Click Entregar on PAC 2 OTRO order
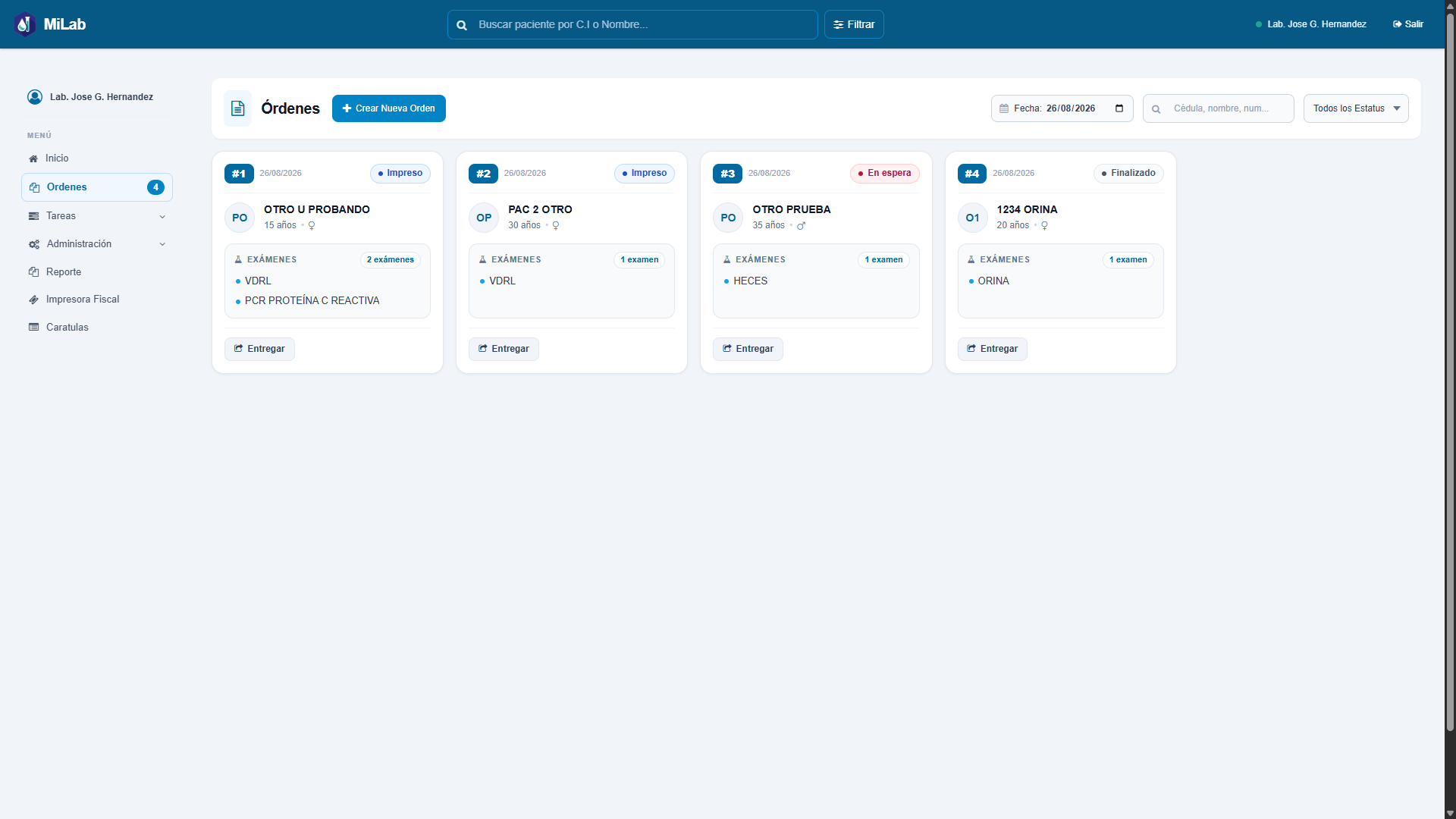Image resolution: width=1456 pixels, height=819 pixels. click(504, 349)
